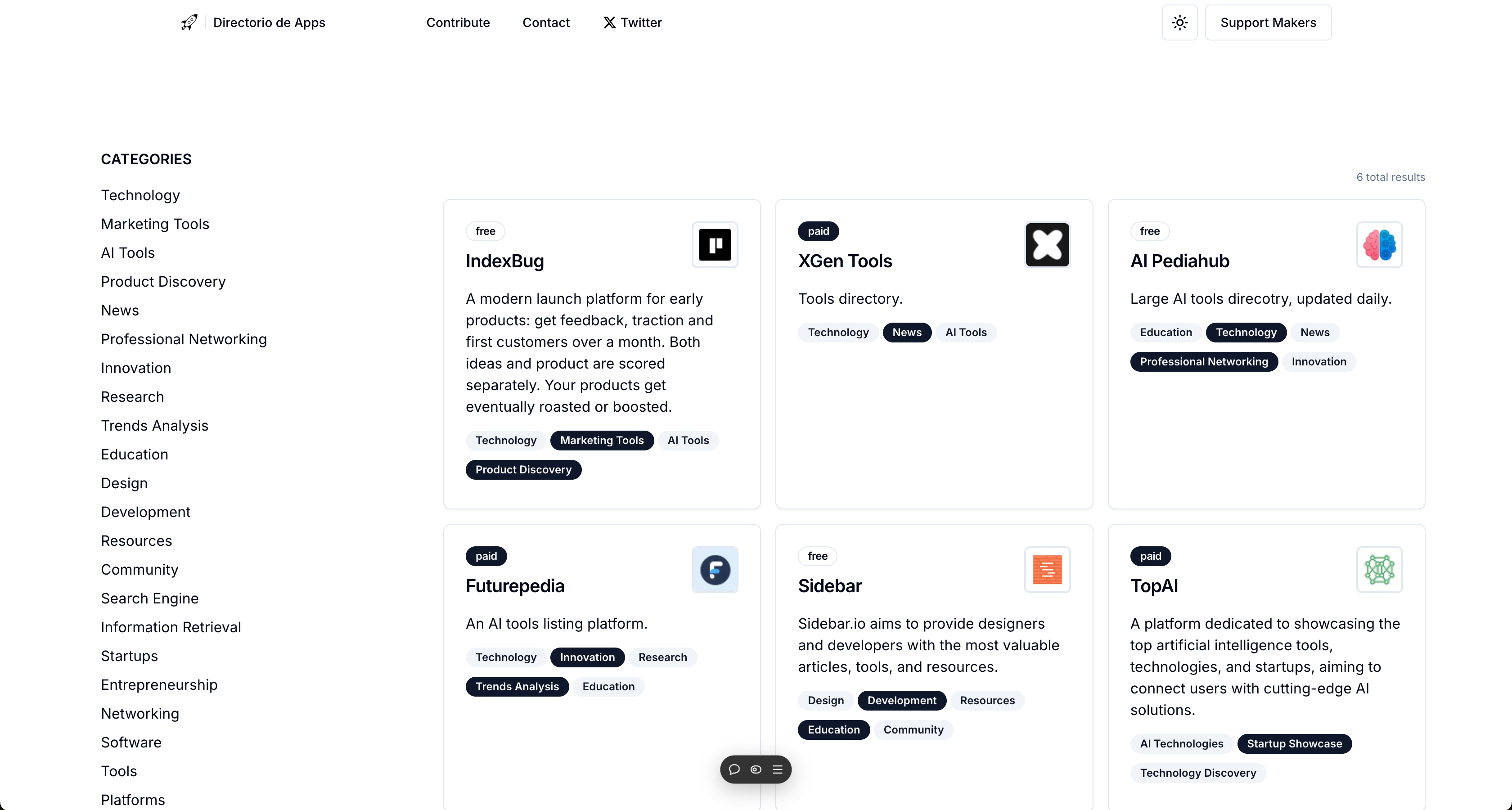Toggle the eye icon in floating toolbar
Screen dimensions: 1512x810
pos(756,769)
